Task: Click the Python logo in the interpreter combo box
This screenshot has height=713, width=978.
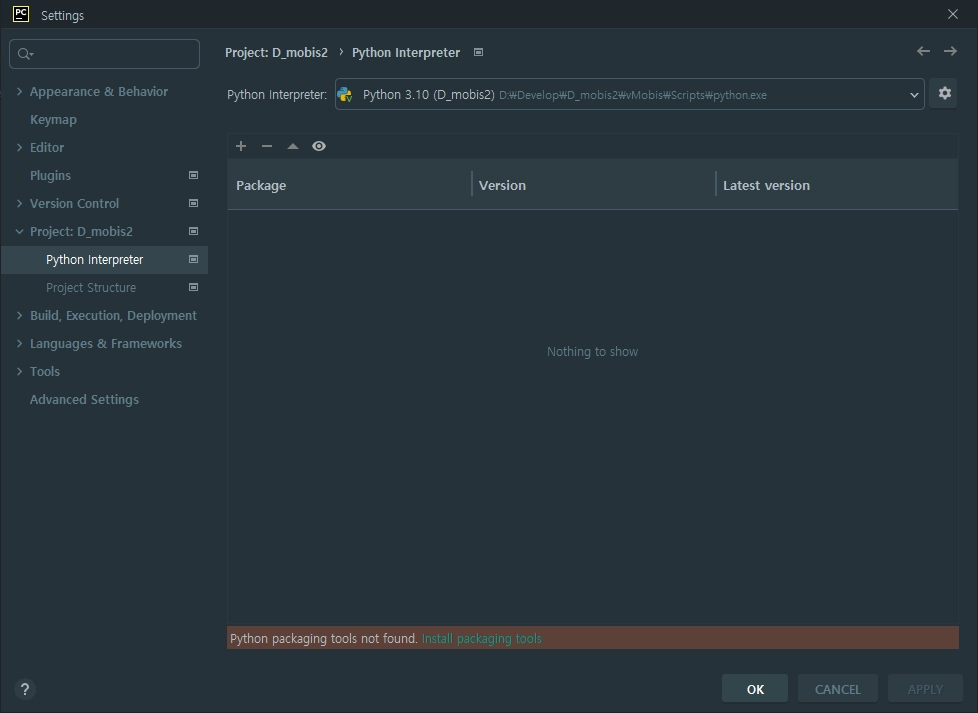Action: [345, 95]
